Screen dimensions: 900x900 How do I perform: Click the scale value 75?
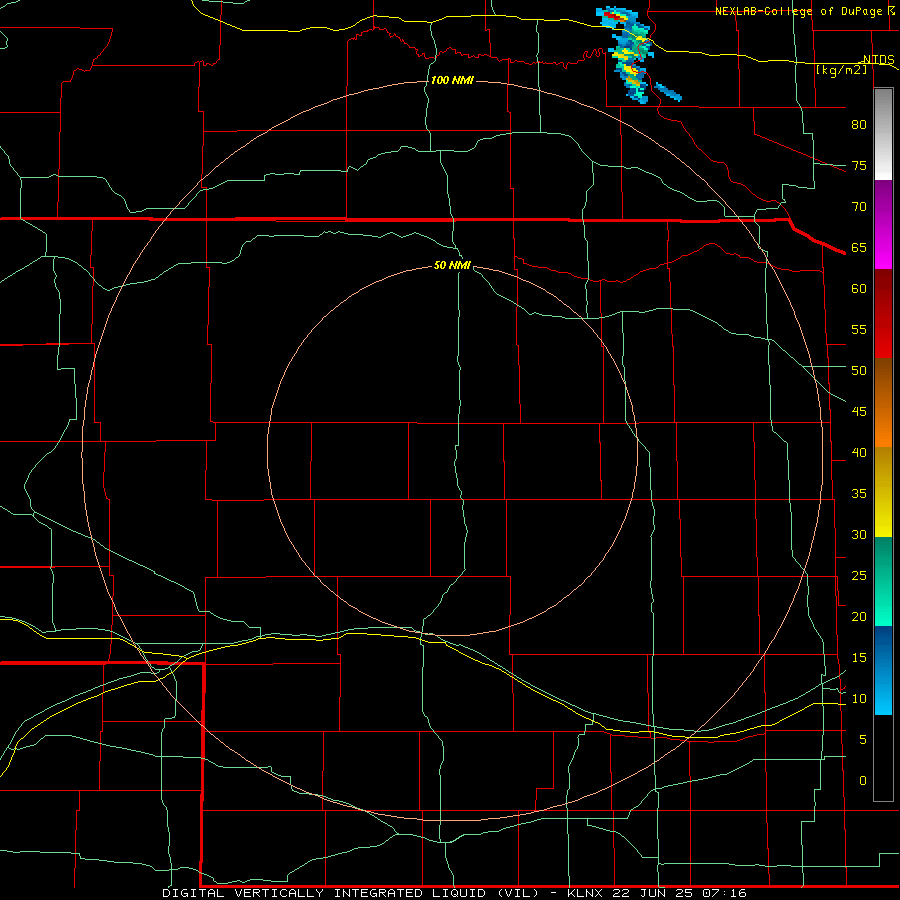(859, 165)
